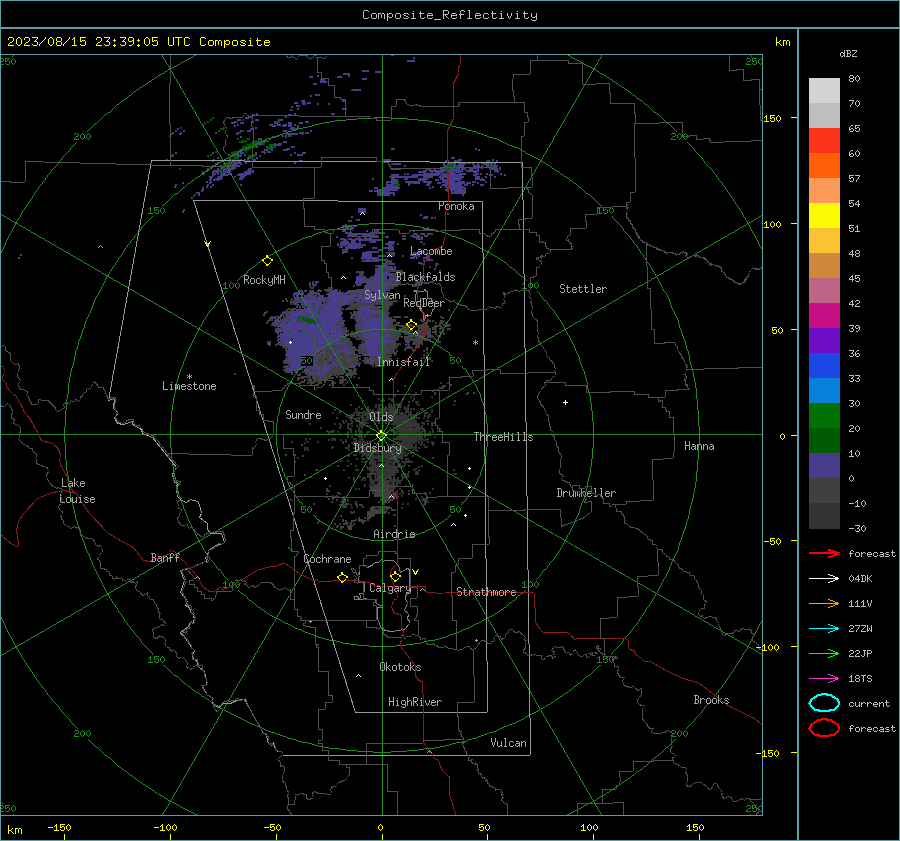Click the Strathmore city label
900x841 pixels.
pyautogui.click(x=486, y=592)
